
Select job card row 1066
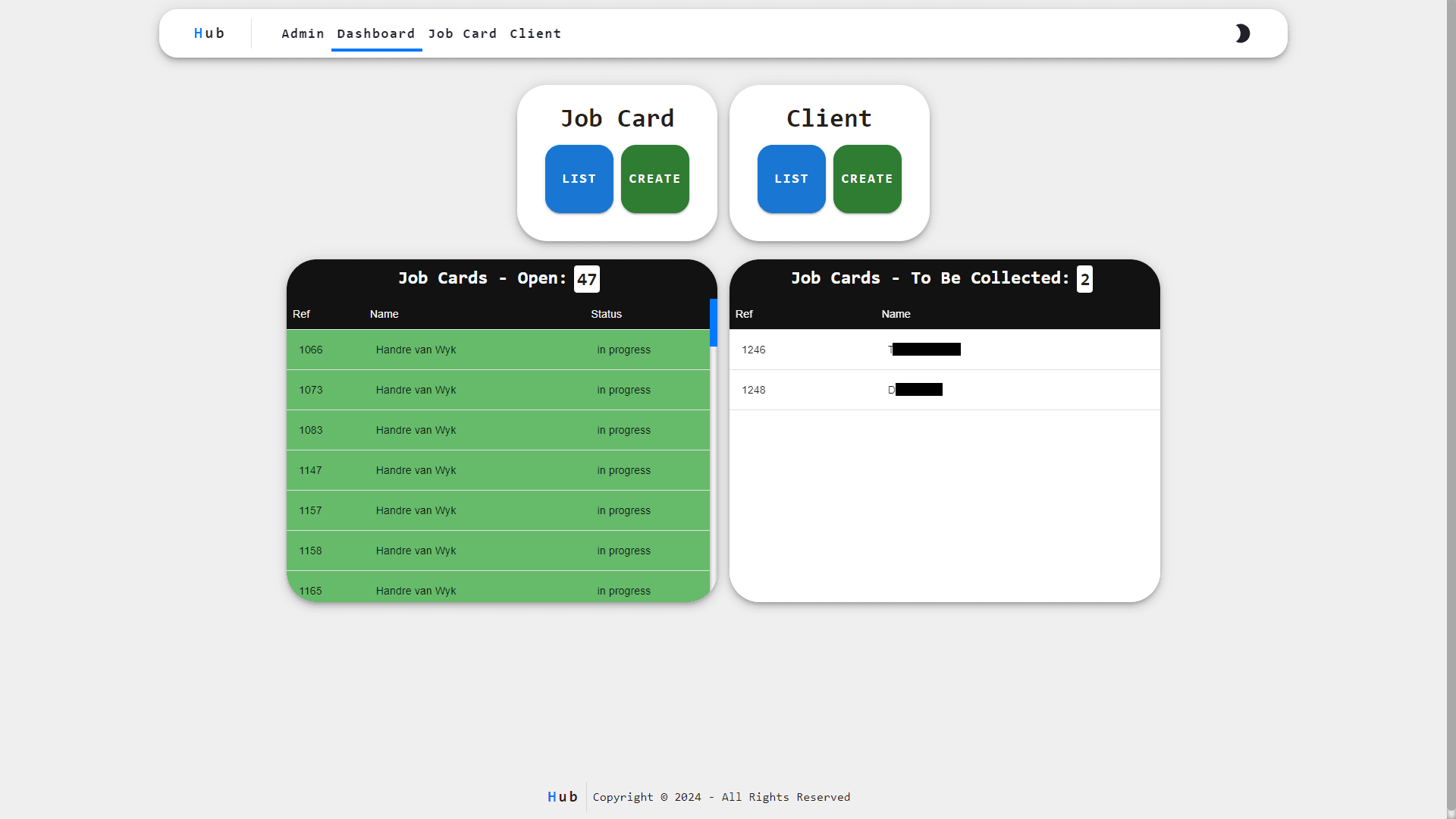pyautogui.click(x=497, y=350)
